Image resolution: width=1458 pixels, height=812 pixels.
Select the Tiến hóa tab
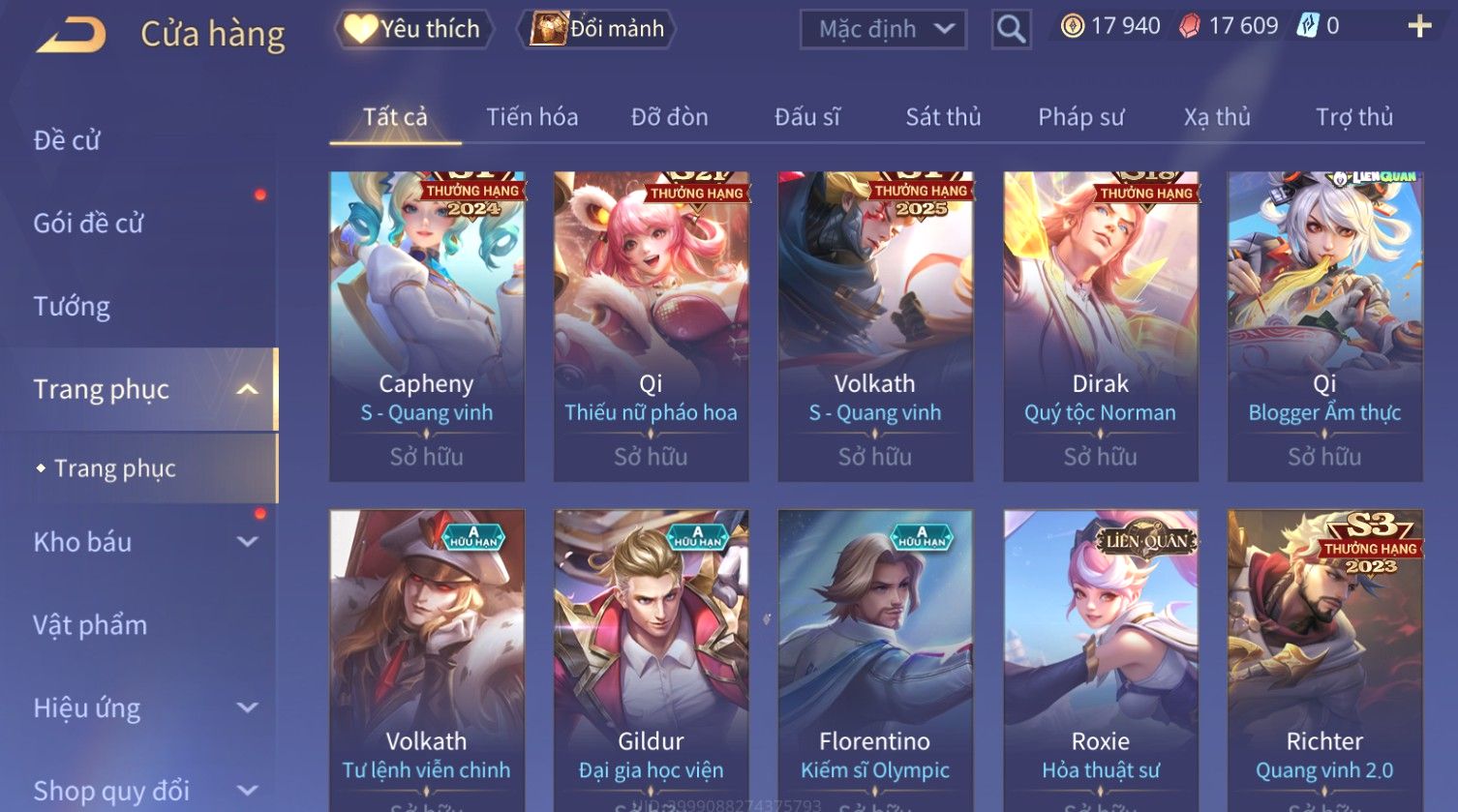pyautogui.click(x=532, y=117)
